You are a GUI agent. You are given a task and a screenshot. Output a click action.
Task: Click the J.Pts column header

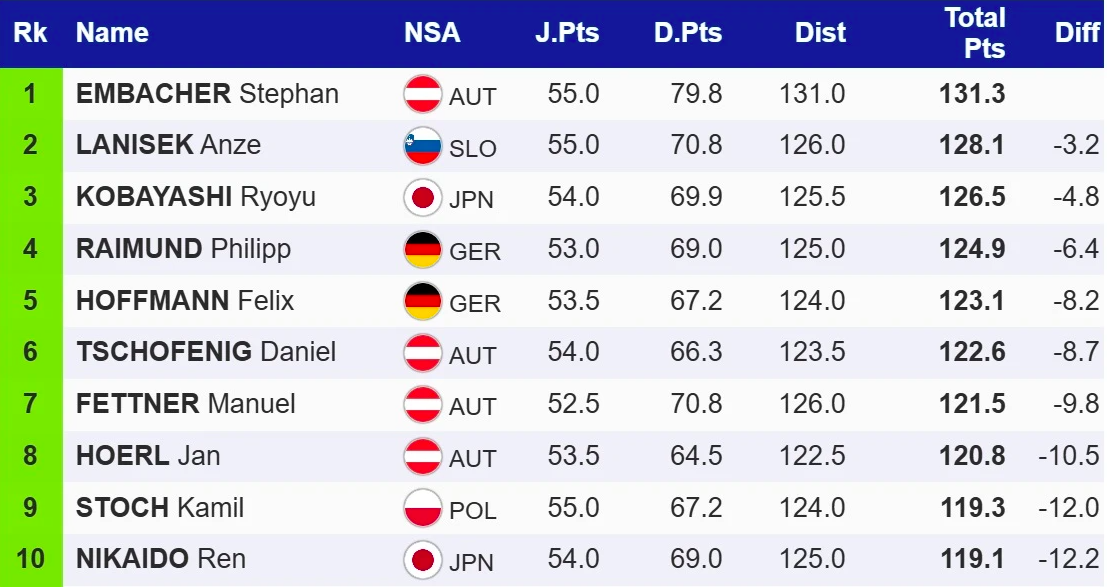567,33
